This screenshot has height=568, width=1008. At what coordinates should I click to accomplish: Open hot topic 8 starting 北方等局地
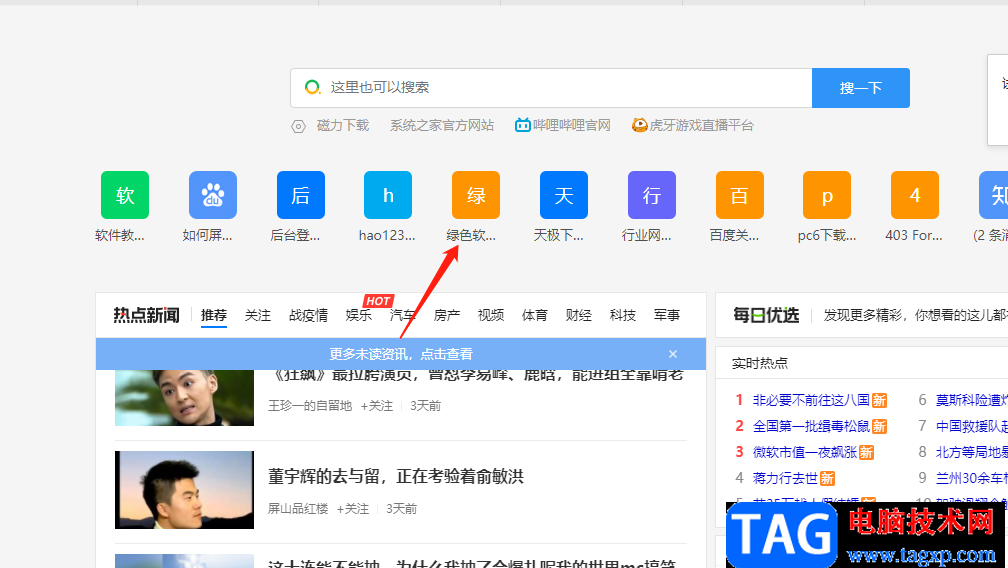(971, 452)
